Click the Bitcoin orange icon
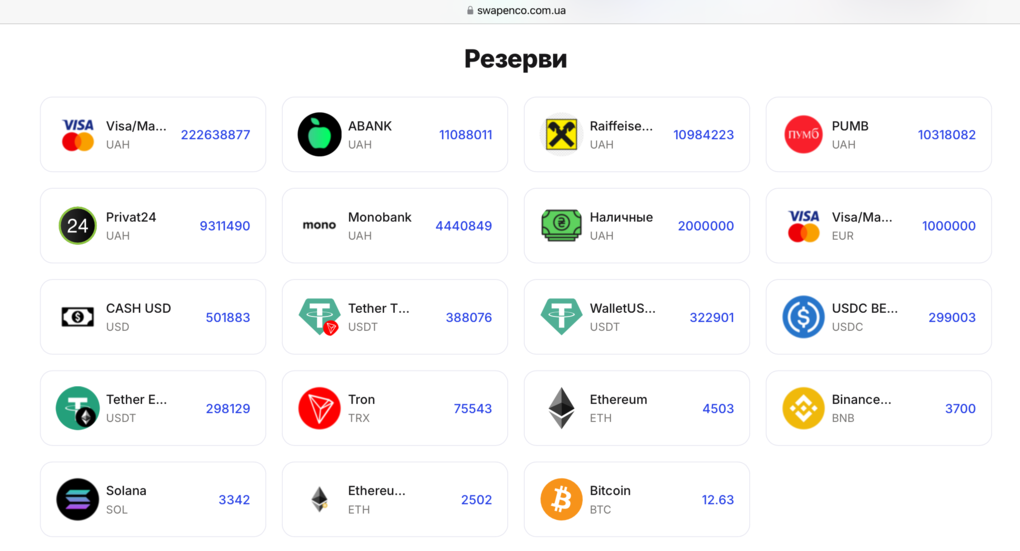 tap(561, 500)
